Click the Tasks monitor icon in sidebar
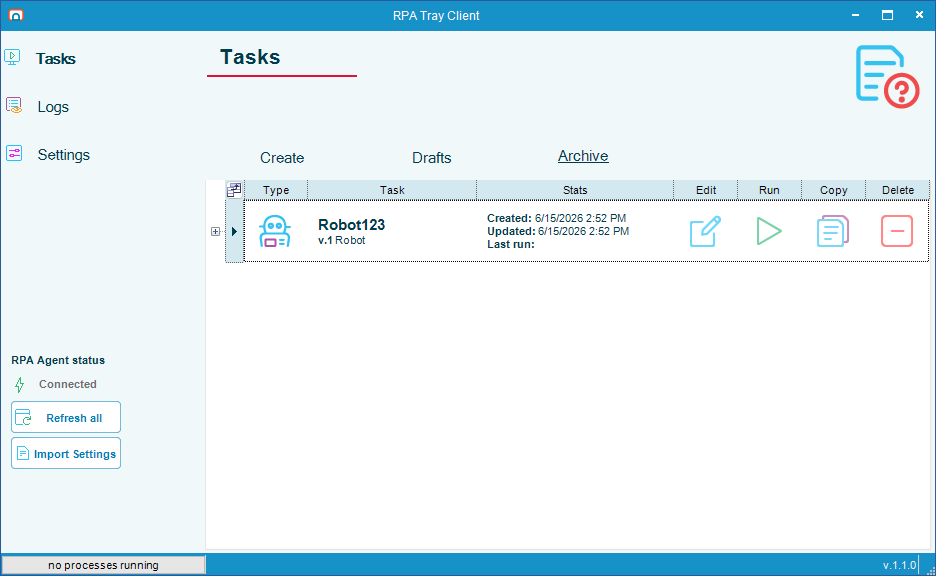The image size is (936, 576). 13,57
